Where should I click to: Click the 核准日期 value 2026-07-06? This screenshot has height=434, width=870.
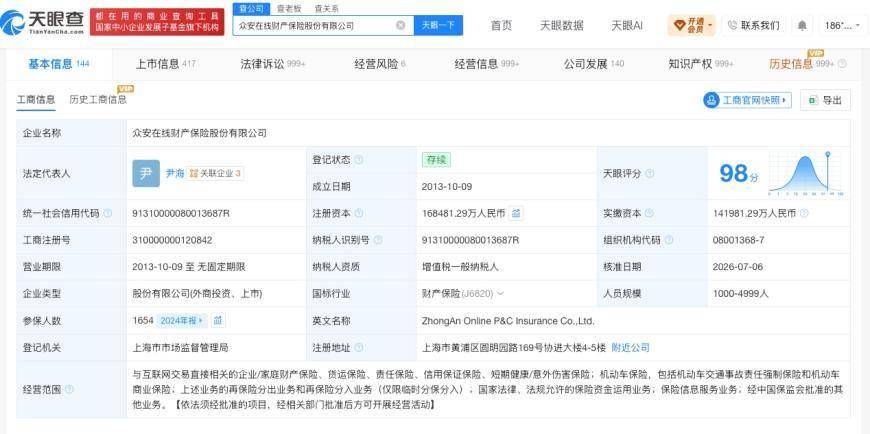(x=738, y=267)
